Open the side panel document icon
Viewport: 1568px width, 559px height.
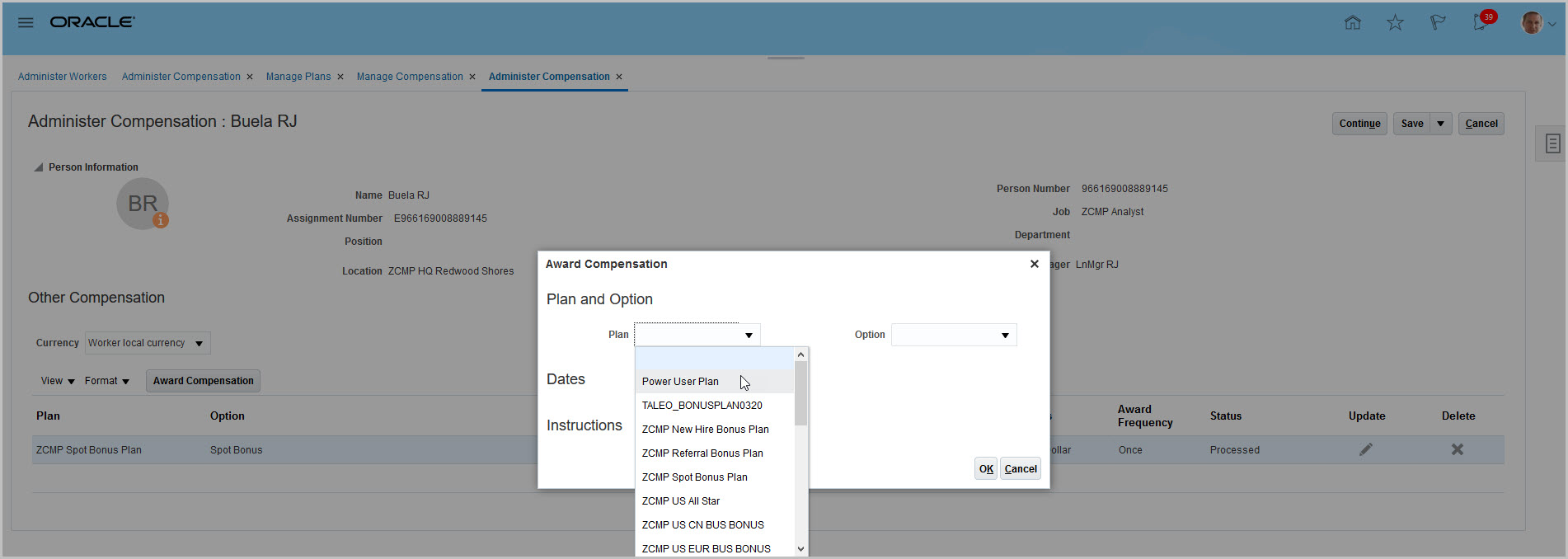(x=1552, y=144)
